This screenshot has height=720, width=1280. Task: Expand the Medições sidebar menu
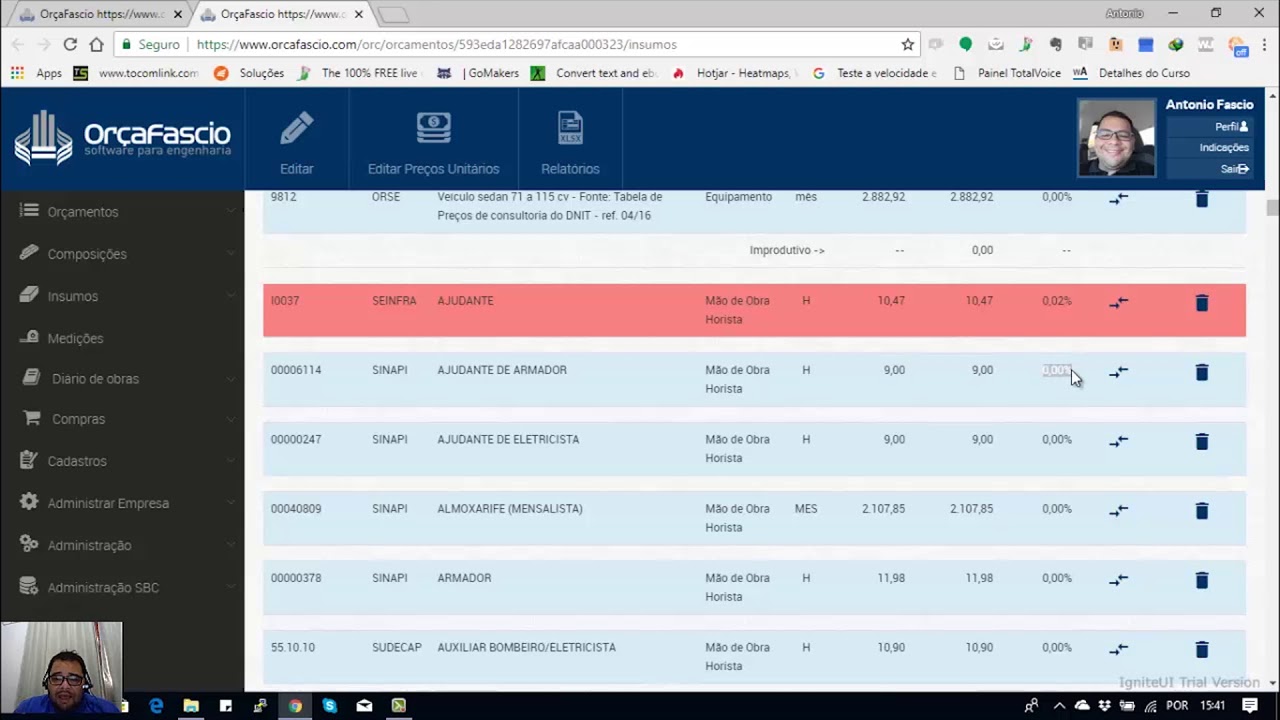click(x=122, y=338)
